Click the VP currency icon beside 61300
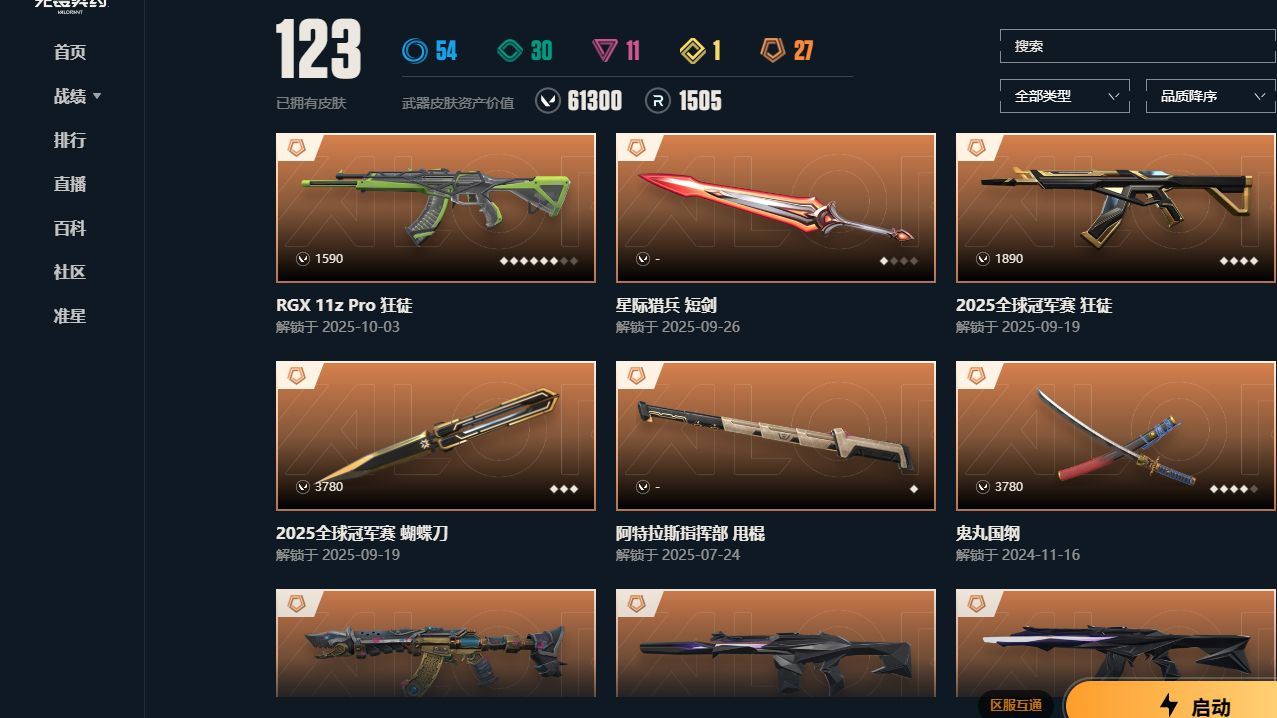1277x718 pixels. tap(548, 101)
